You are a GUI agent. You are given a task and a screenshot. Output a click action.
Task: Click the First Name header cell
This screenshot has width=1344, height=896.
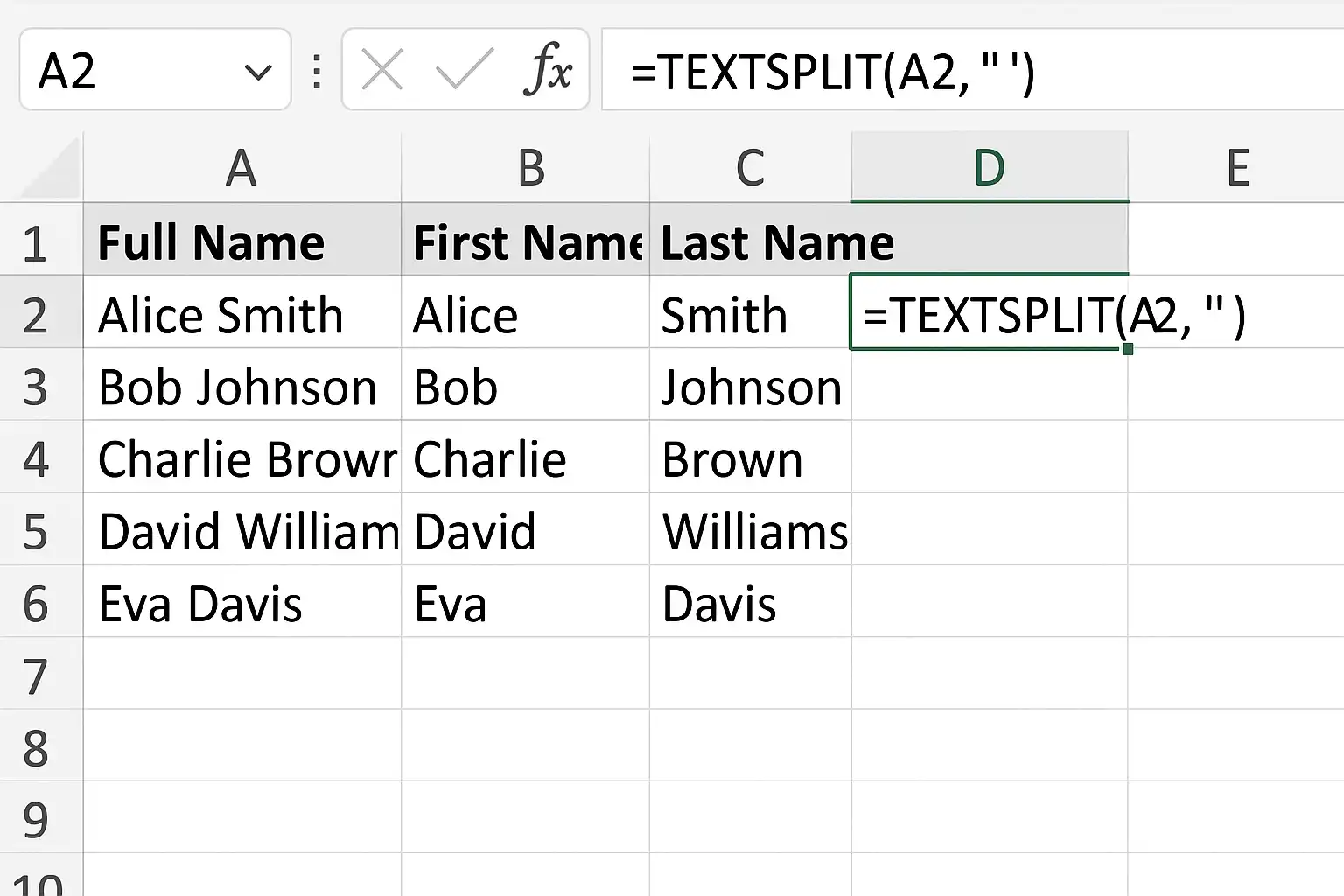pyautogui.click(x=525, y=241)
